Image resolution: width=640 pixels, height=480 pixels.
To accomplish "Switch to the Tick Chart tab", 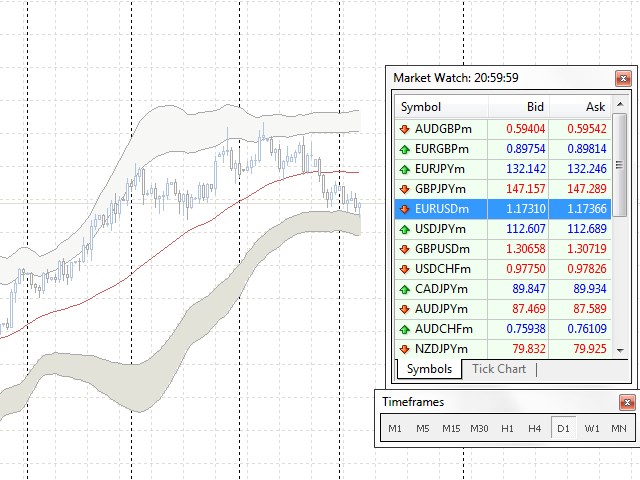I will tap(499, 369).
